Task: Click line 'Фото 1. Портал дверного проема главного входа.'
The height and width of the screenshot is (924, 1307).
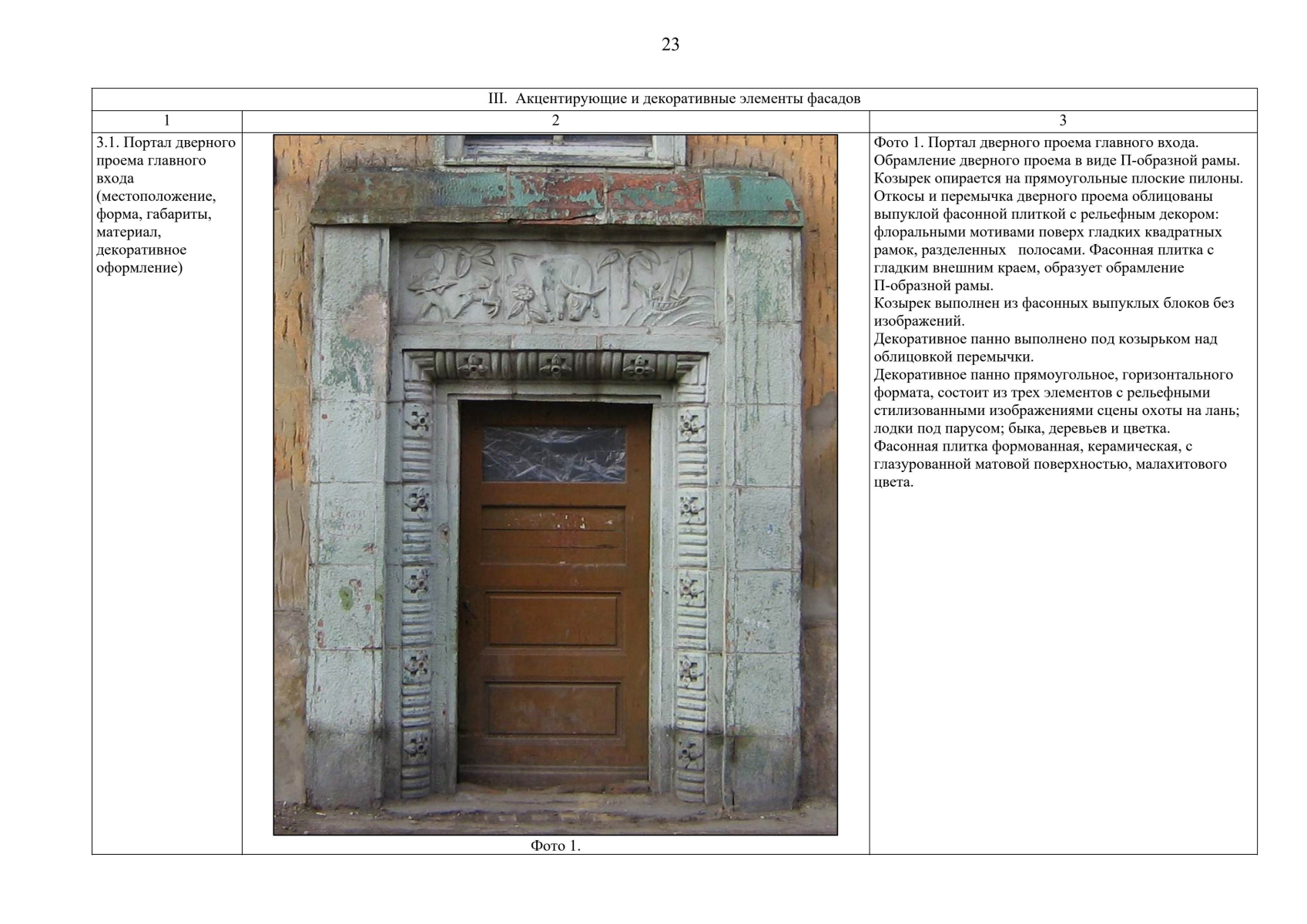Action: (1036, 142)
